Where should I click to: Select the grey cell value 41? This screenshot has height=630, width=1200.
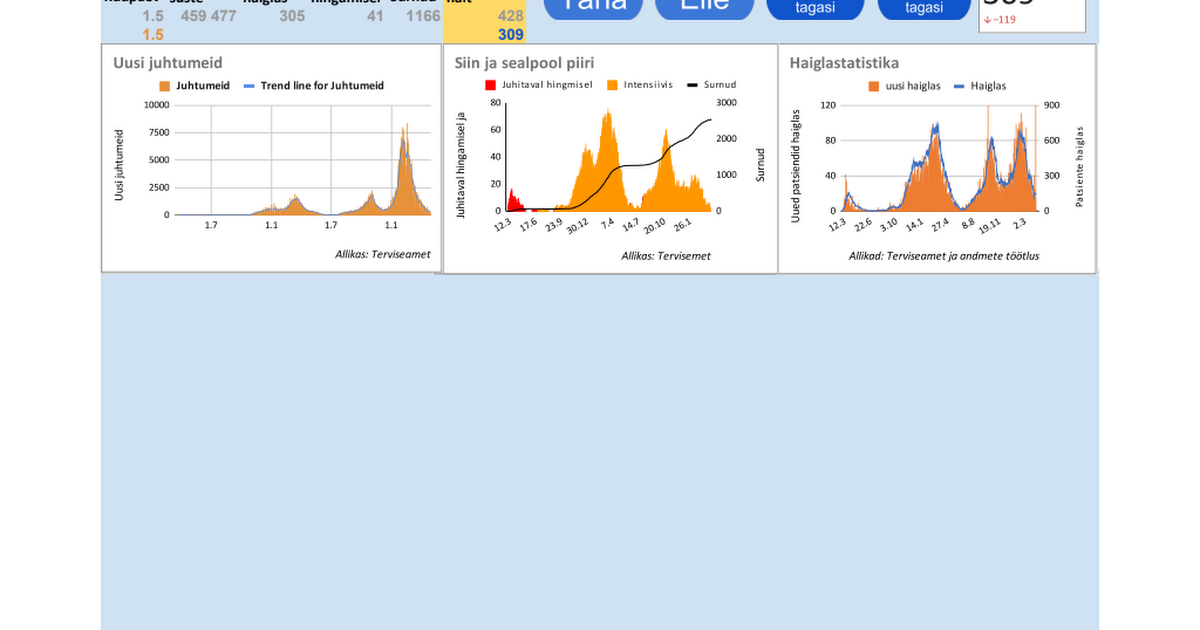coord(375,16)
